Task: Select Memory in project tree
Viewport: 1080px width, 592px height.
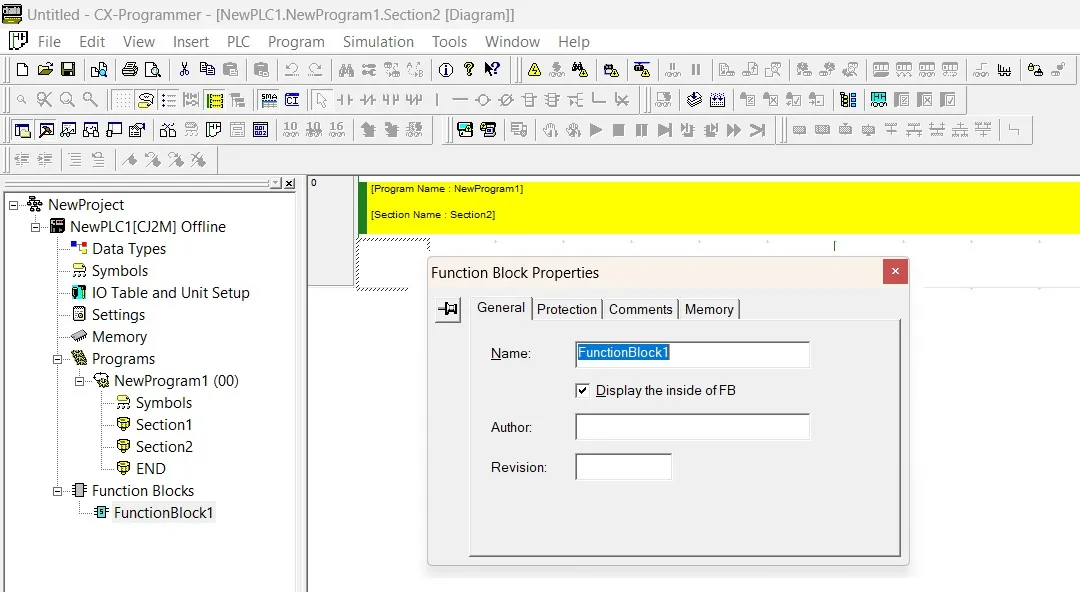Action: [x=119, y=337]
